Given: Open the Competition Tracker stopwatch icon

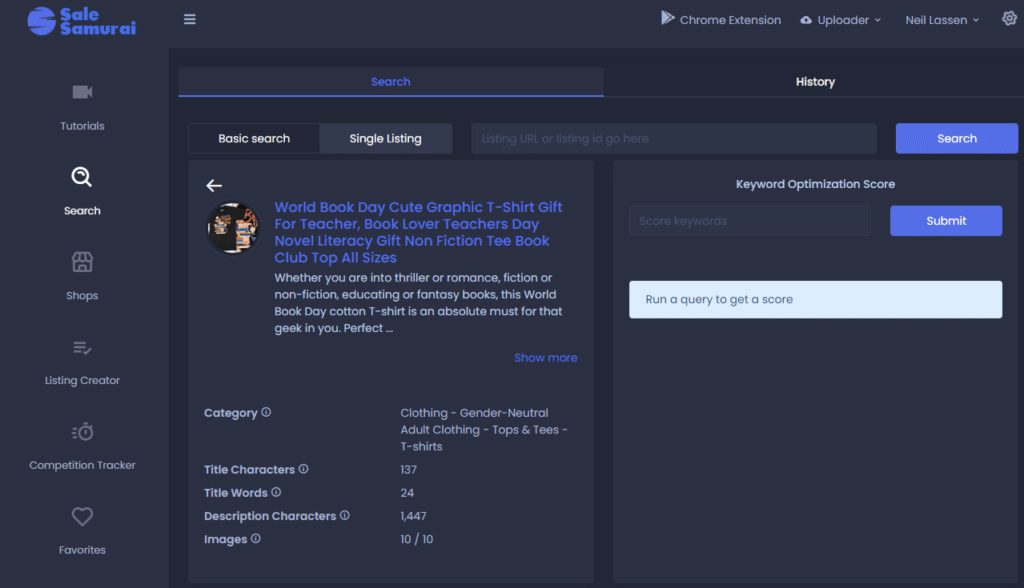Looking at the screenshot, I should pos(82,432).
